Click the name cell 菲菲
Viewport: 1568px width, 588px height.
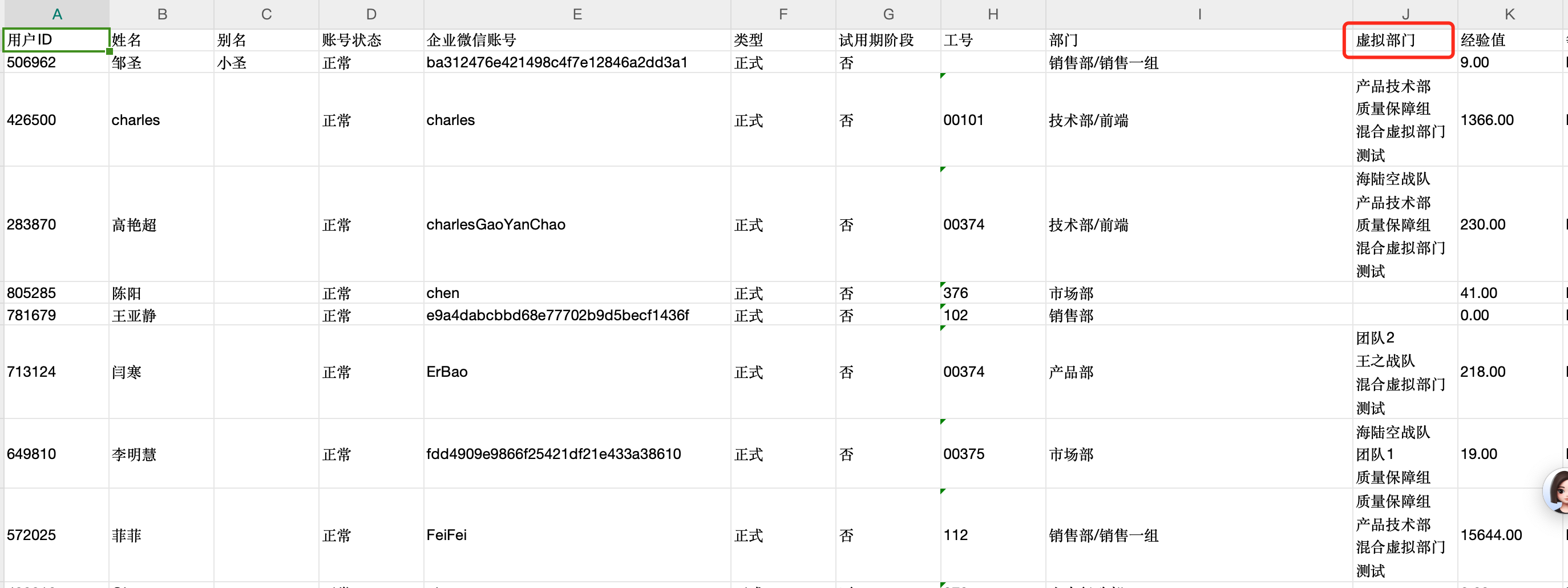pyautogui.click(x=161, y=535)
